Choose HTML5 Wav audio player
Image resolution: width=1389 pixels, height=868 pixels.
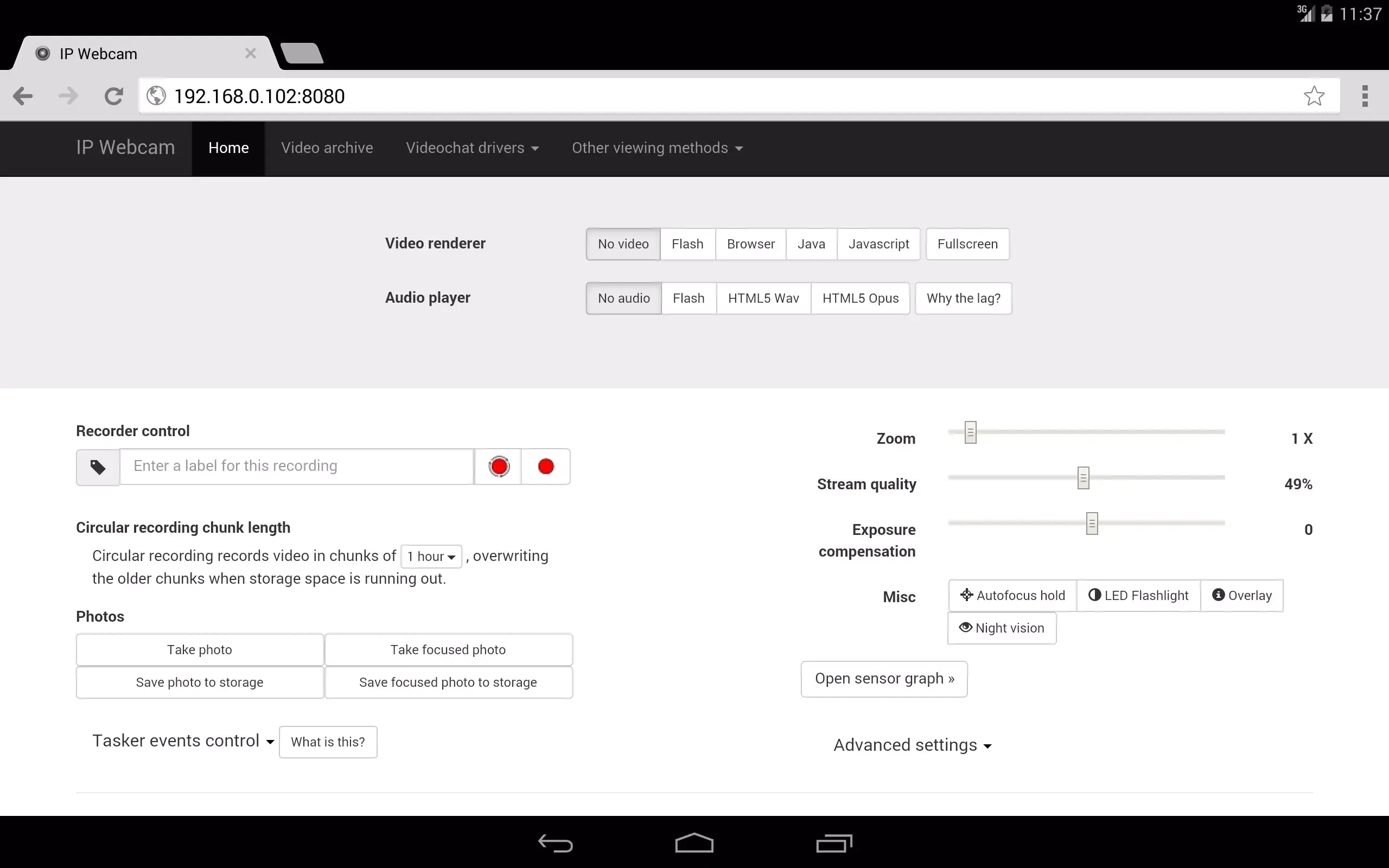[x=763, y=298]
